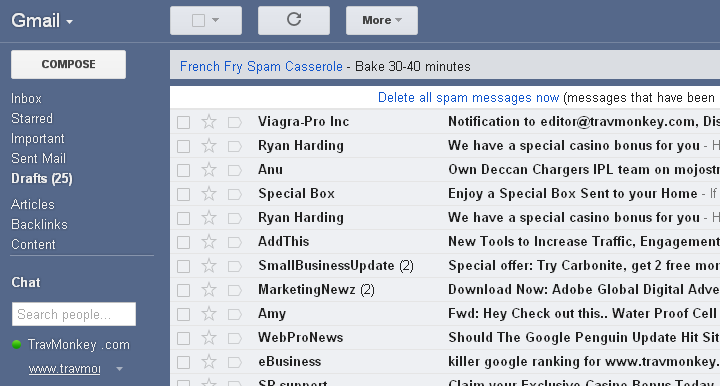Mark WebProNews message as important
Viewport: 720px width, 386px height.
(235, 338)
